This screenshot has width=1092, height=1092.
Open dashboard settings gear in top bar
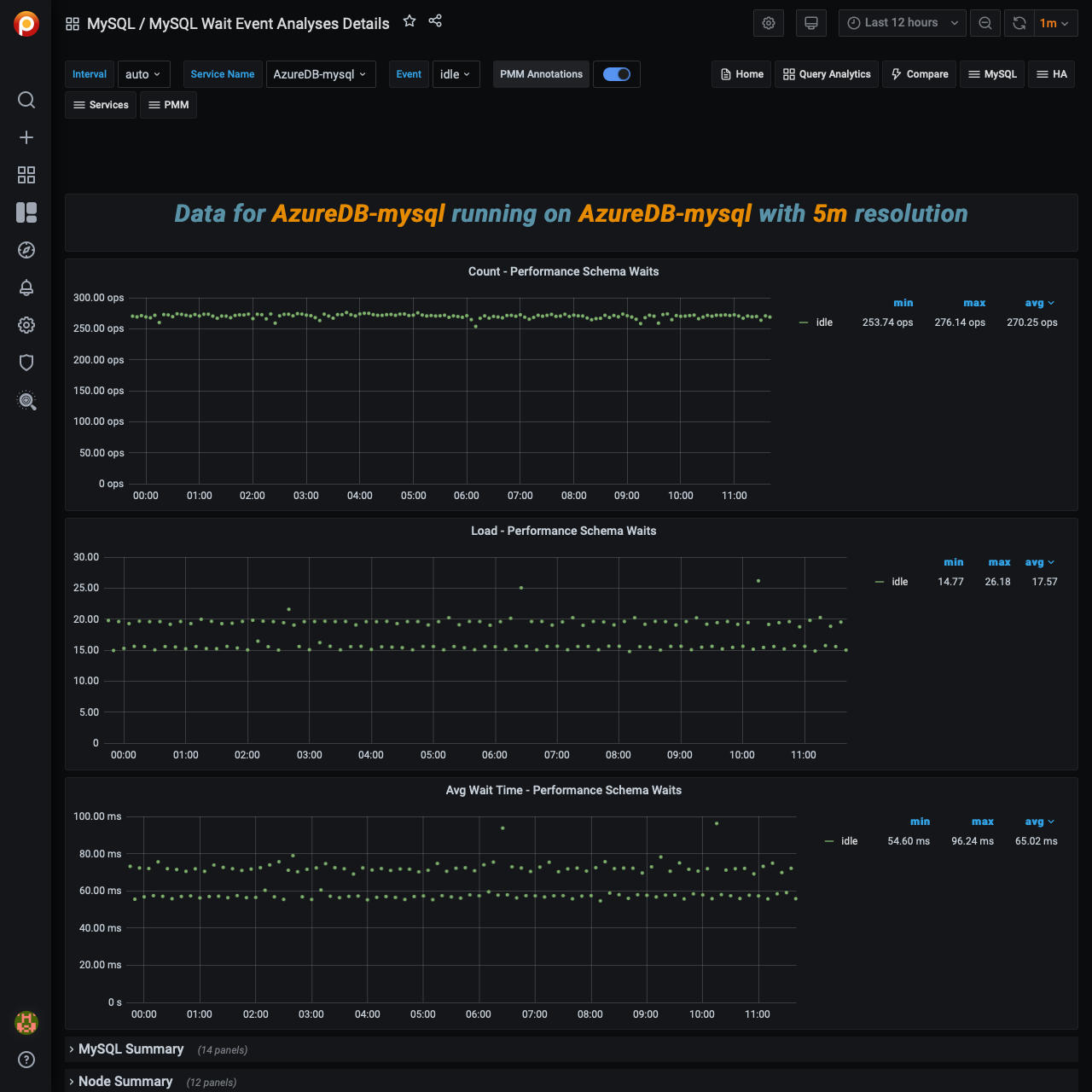click(x=769, y=23)
